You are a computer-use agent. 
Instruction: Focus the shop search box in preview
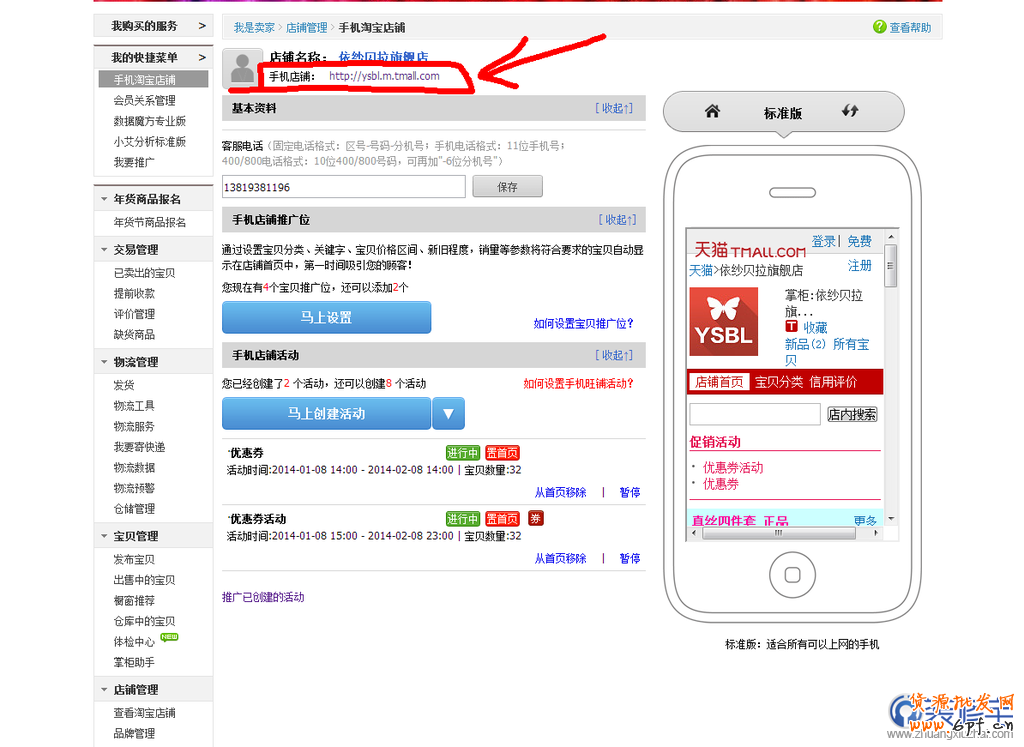[755, 415]
